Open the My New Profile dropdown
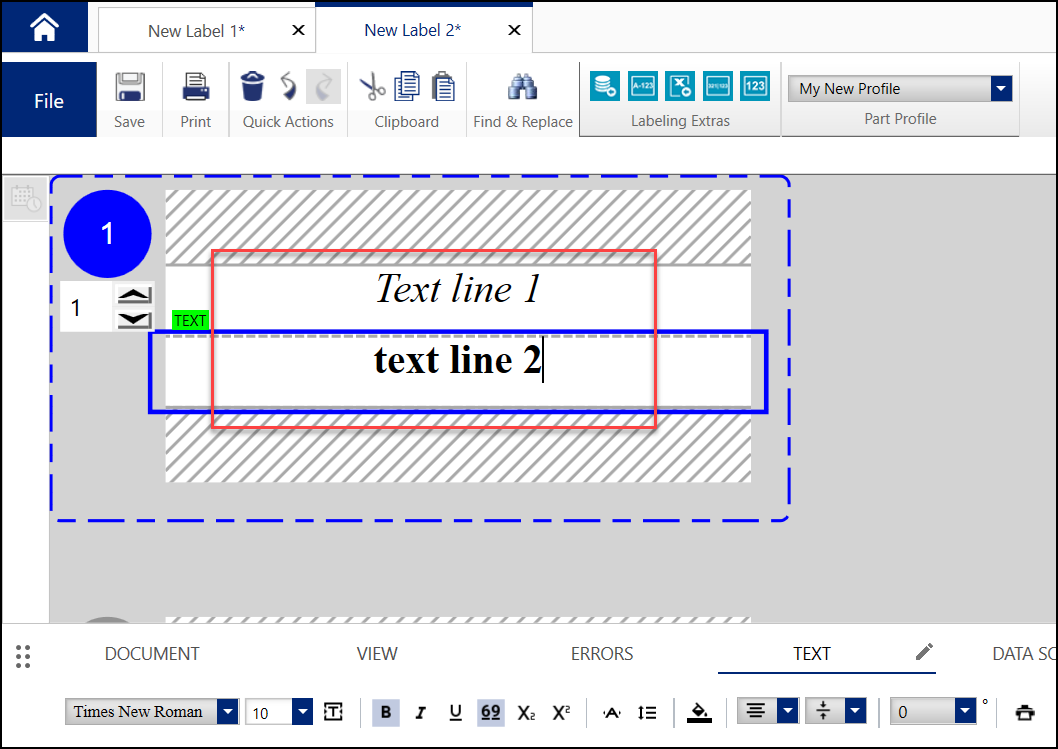The width and height of the screenshot is (1058, 749). [x=1001, y=89]
